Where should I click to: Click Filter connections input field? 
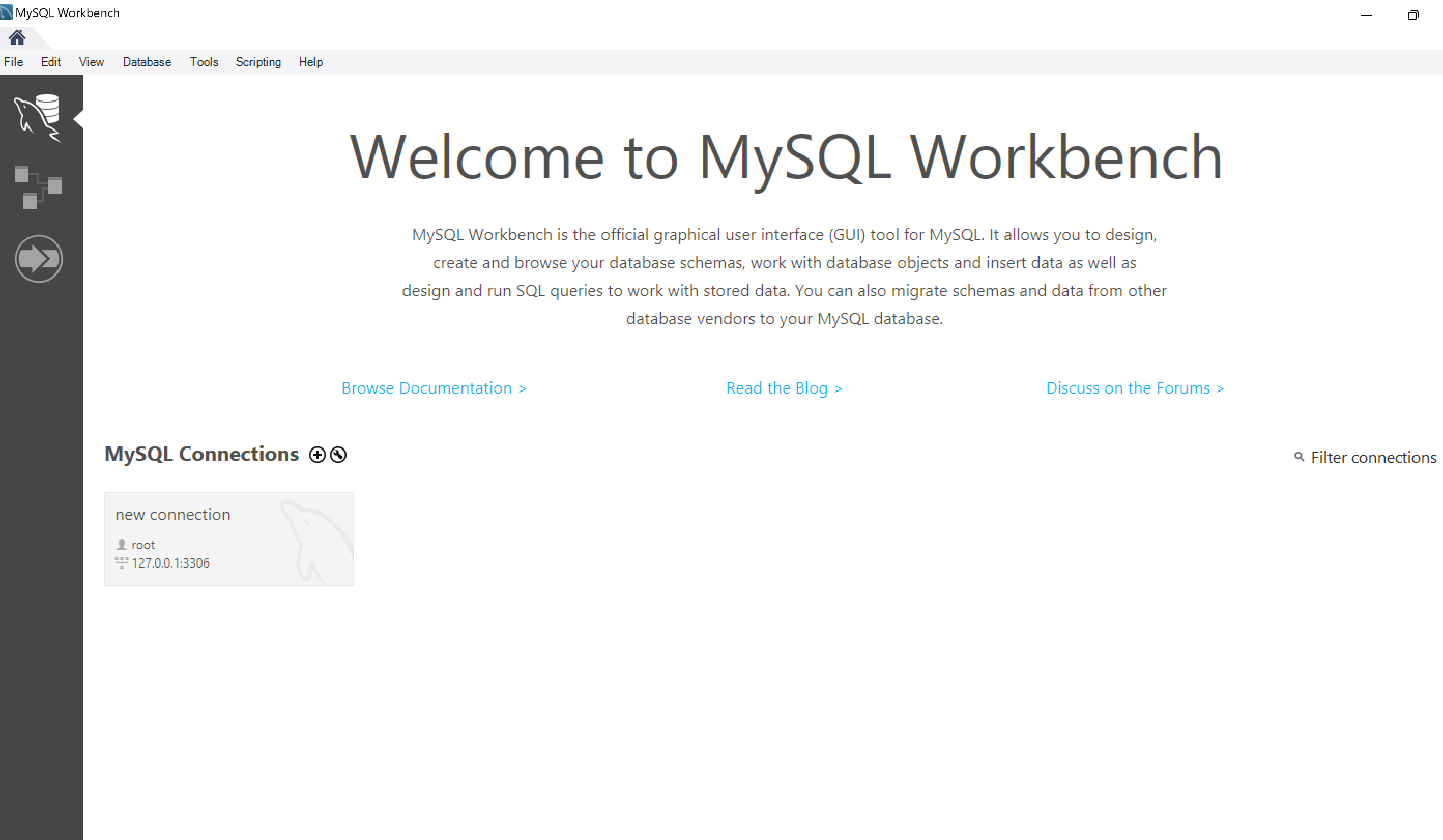click(1373, 458)
